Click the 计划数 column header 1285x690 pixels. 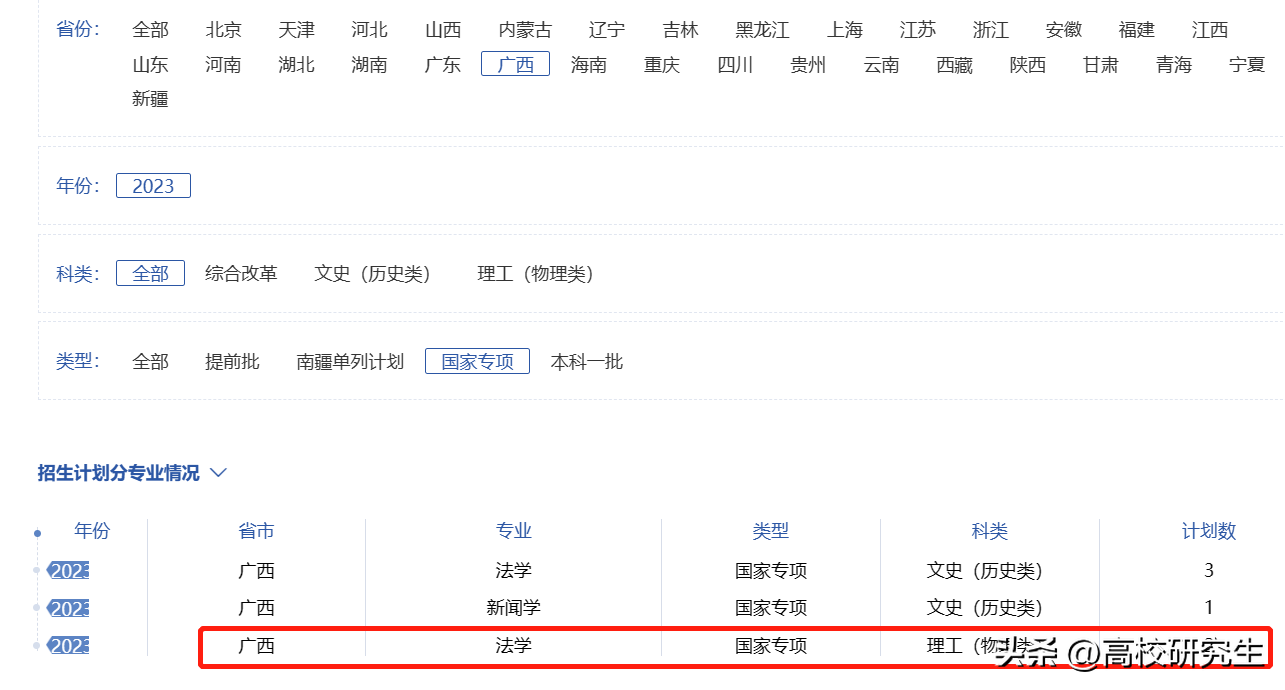(1209, 532)
